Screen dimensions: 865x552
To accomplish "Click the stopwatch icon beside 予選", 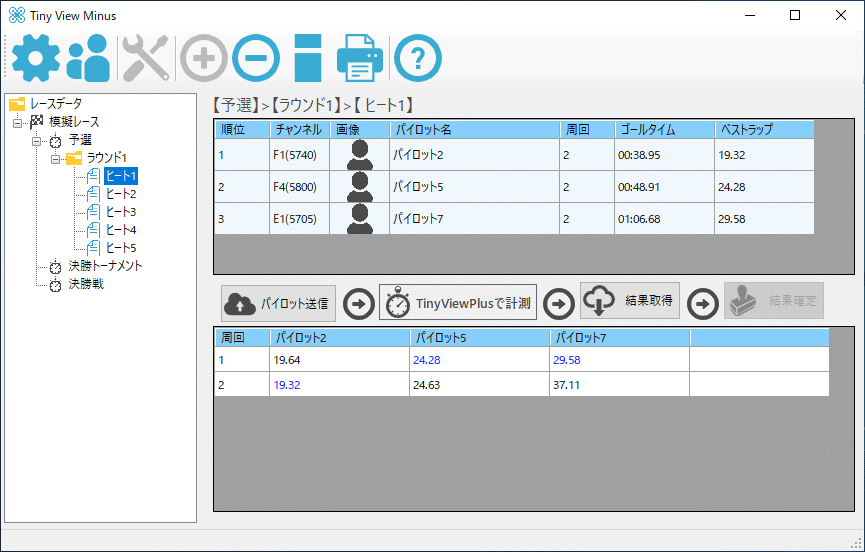I will click(55, 141).
